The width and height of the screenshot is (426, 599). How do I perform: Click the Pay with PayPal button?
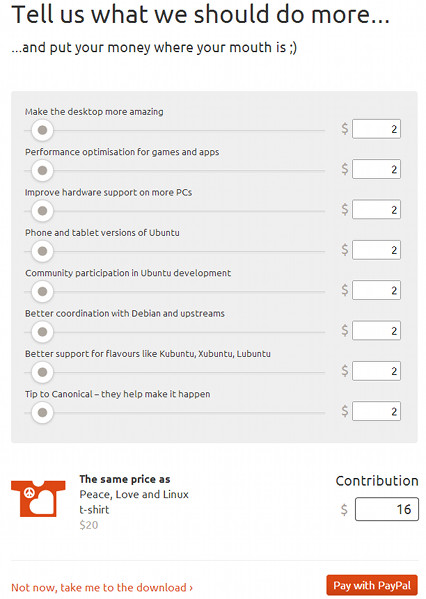(x=372, y=585)
